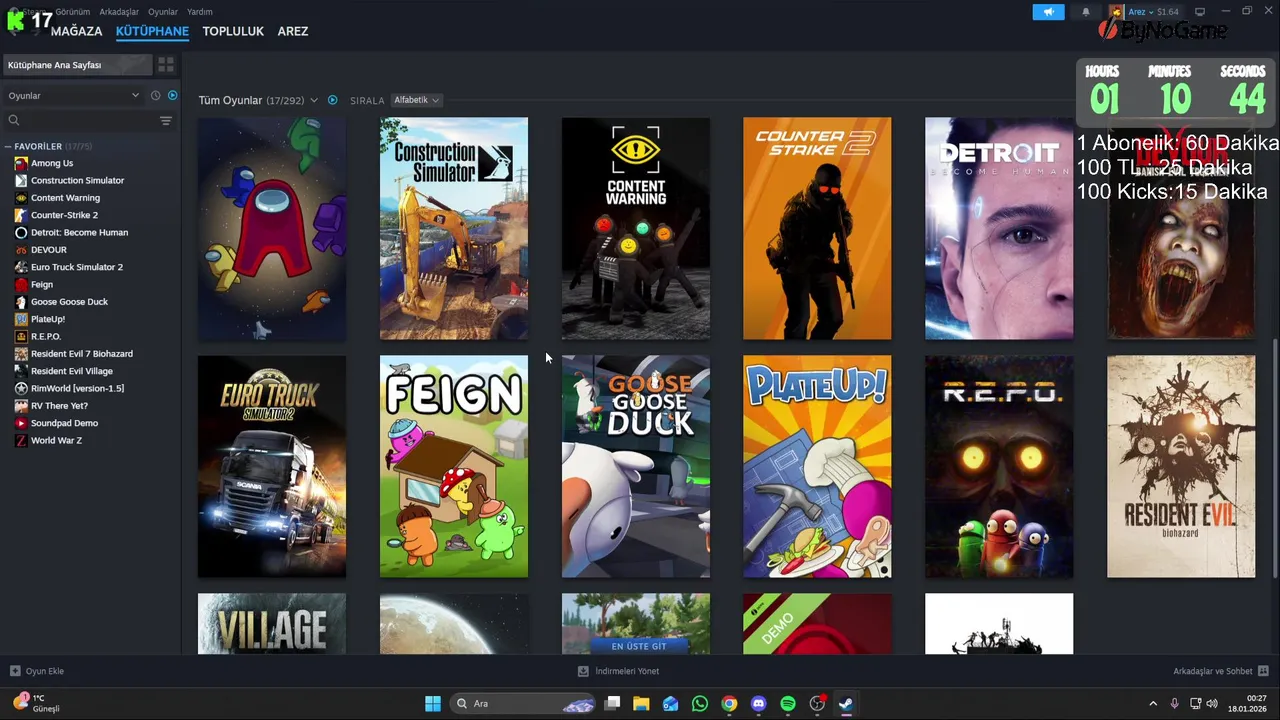Screen dimensions: 1280x720
Task: Open the Content Warning cover art
Action: [636, 229]
